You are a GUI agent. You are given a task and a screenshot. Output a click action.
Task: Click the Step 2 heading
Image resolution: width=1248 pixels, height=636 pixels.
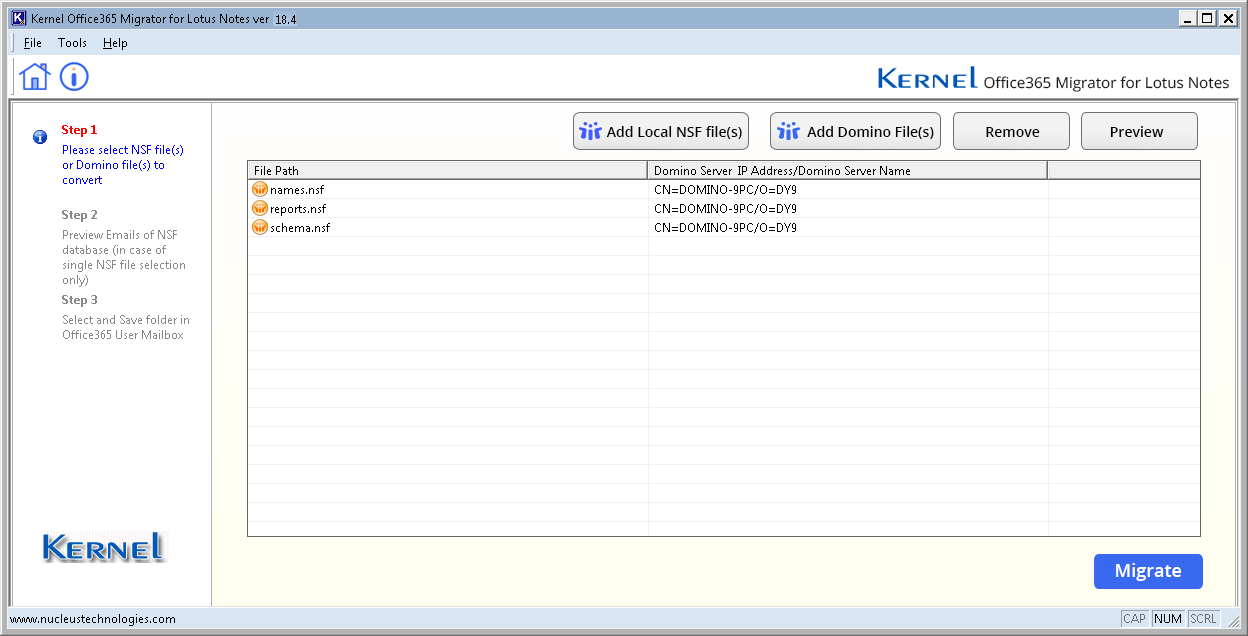coord(80,215)
